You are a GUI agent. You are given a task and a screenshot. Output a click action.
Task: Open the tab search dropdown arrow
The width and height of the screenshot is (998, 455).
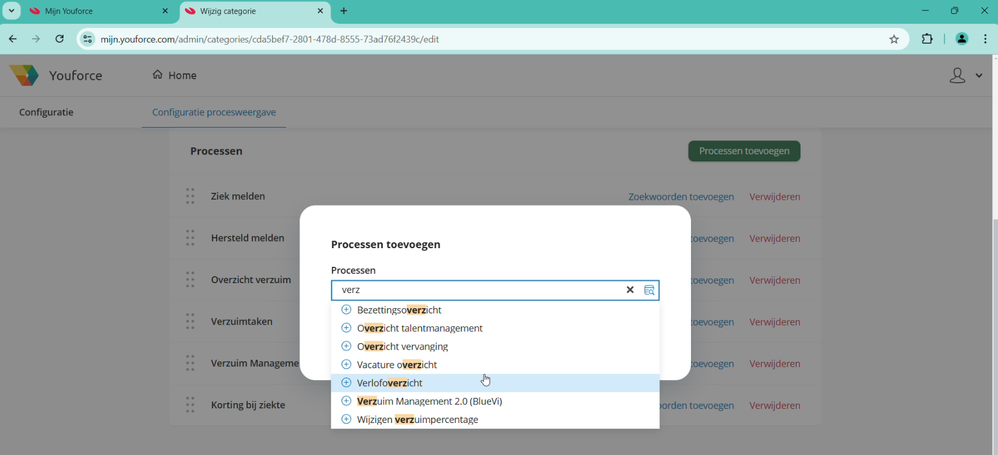click(x=12, y=11)
